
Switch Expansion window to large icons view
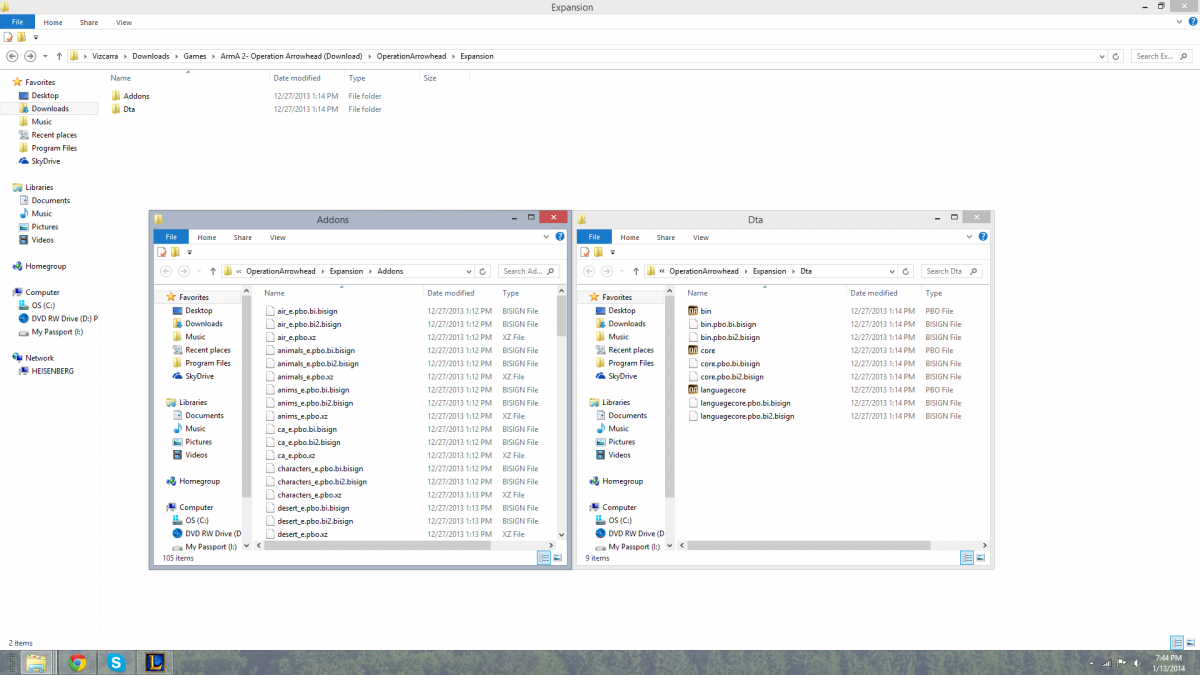[1190, 642]
